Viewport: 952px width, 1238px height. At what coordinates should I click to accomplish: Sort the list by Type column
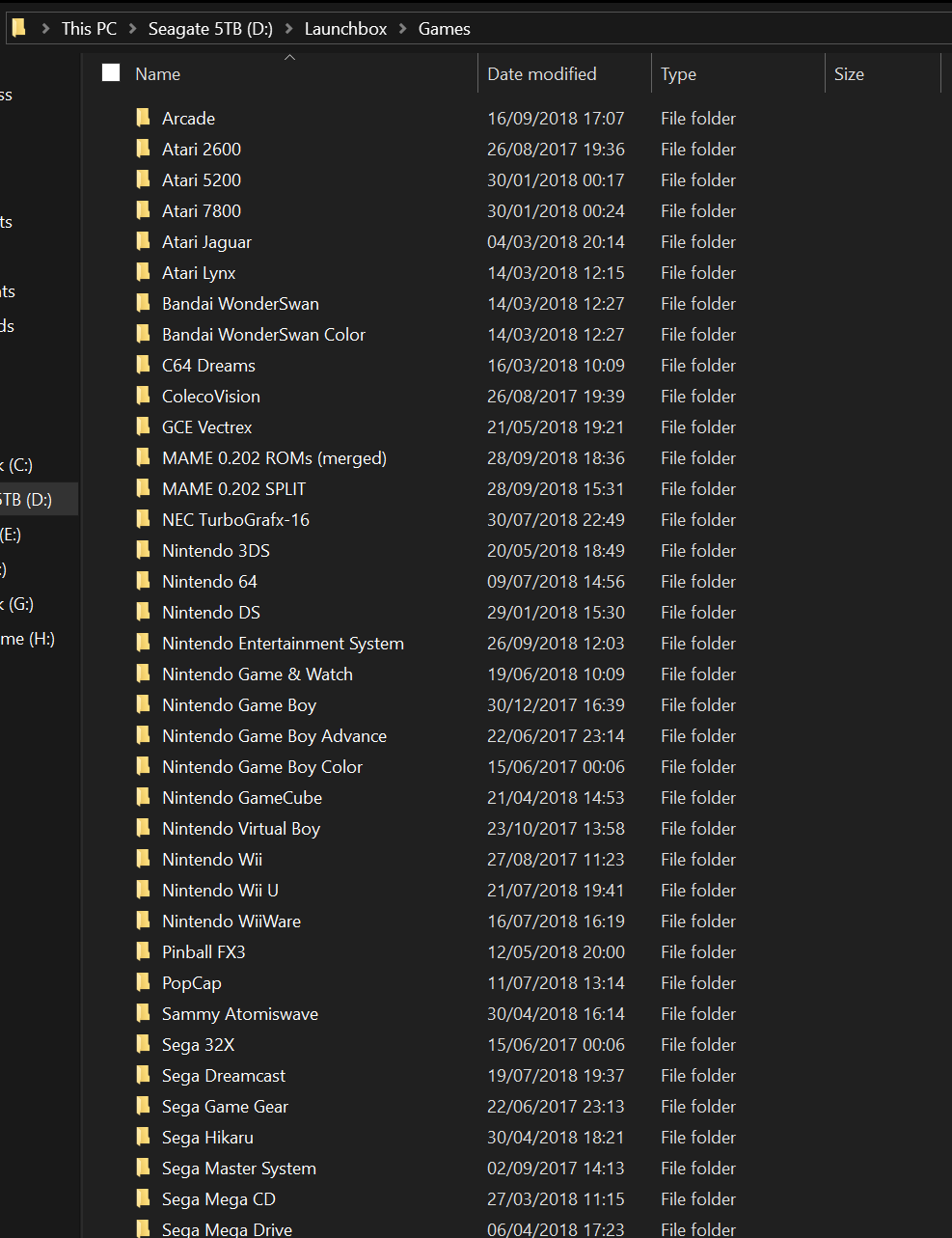click(x=678, y=74)
